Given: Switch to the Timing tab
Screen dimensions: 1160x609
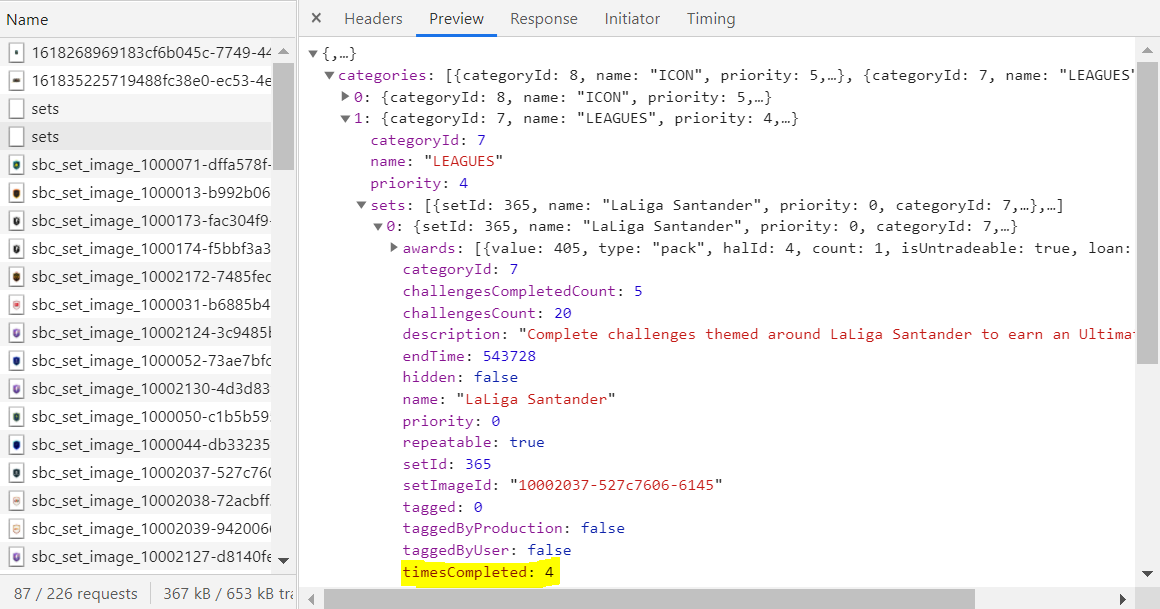Looking at the screenshot, I should point(711,18).
